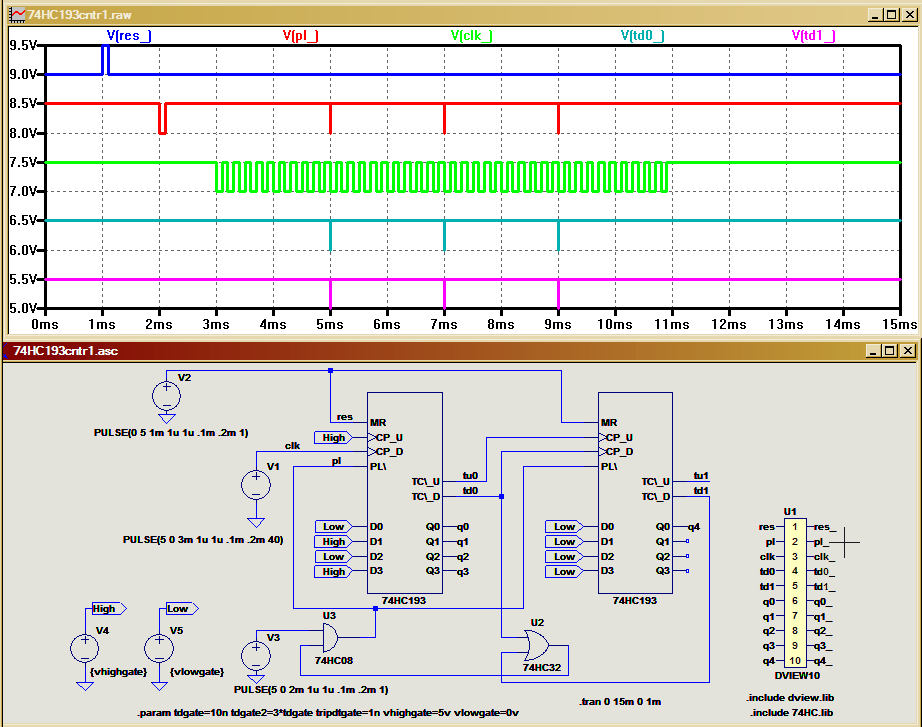Click the 74HC32 label under U2
The image size is (922, 727).
click(x=542, y=668)
